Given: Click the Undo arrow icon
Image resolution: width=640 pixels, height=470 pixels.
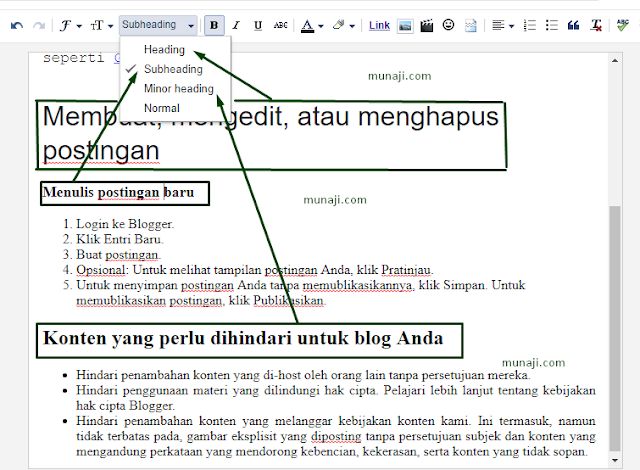Looking at the screenshot, I should (17, 26).
